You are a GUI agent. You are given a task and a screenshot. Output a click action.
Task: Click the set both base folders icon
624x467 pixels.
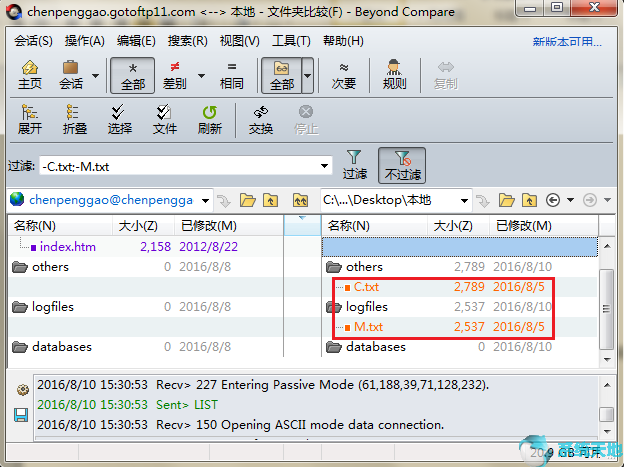300,200
